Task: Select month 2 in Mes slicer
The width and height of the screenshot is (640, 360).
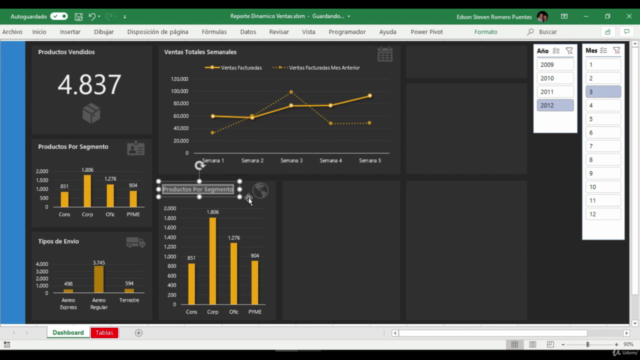Action: click(603, 78)
